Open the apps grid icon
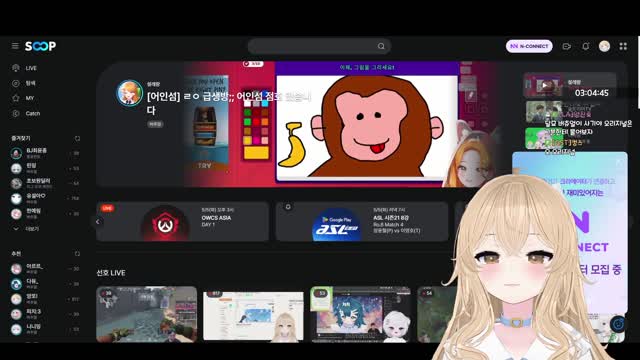This screenshot has height=360, width=640. pos(623,46)
